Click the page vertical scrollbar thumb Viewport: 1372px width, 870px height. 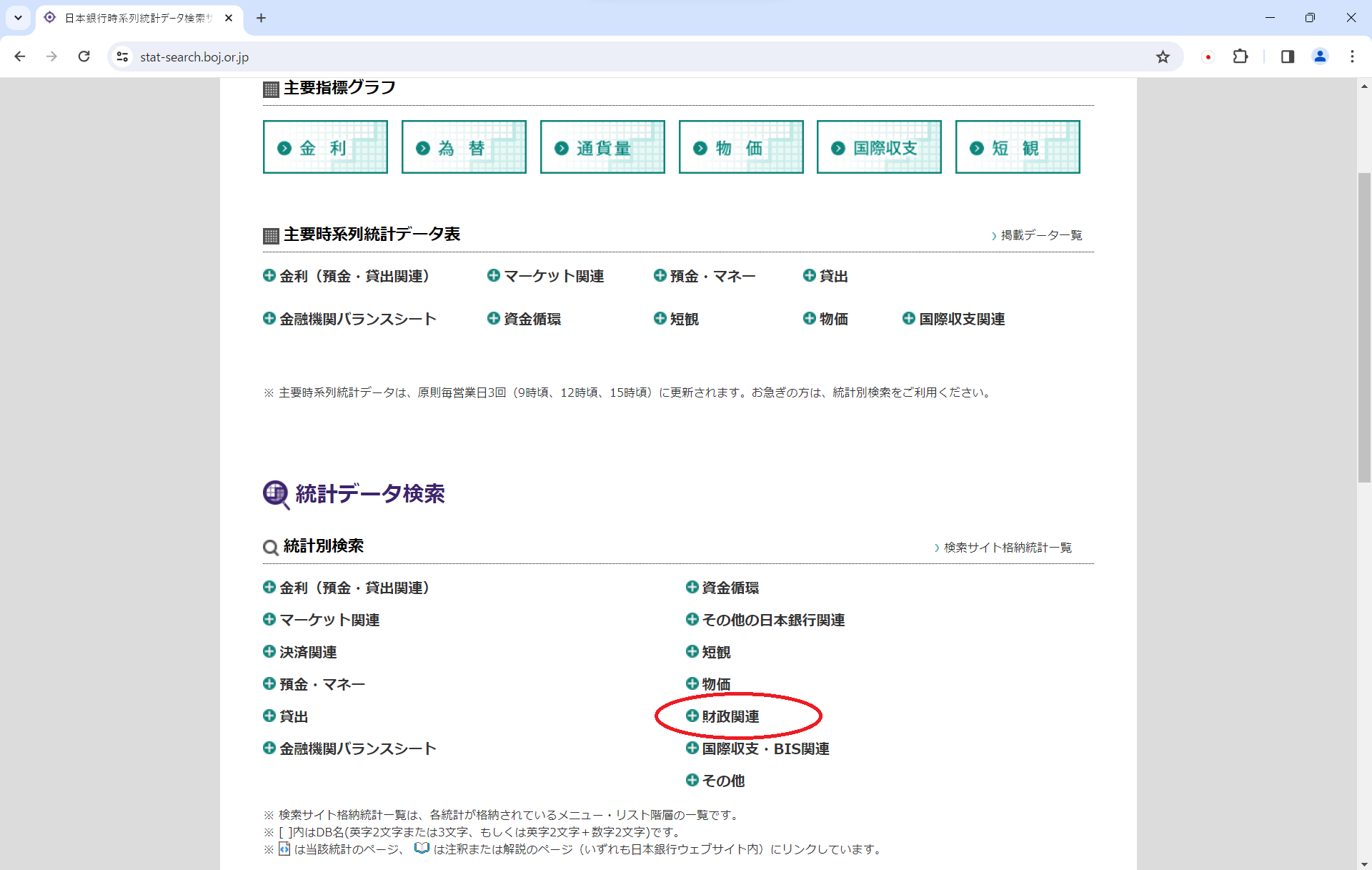(x=1364, y=327)
